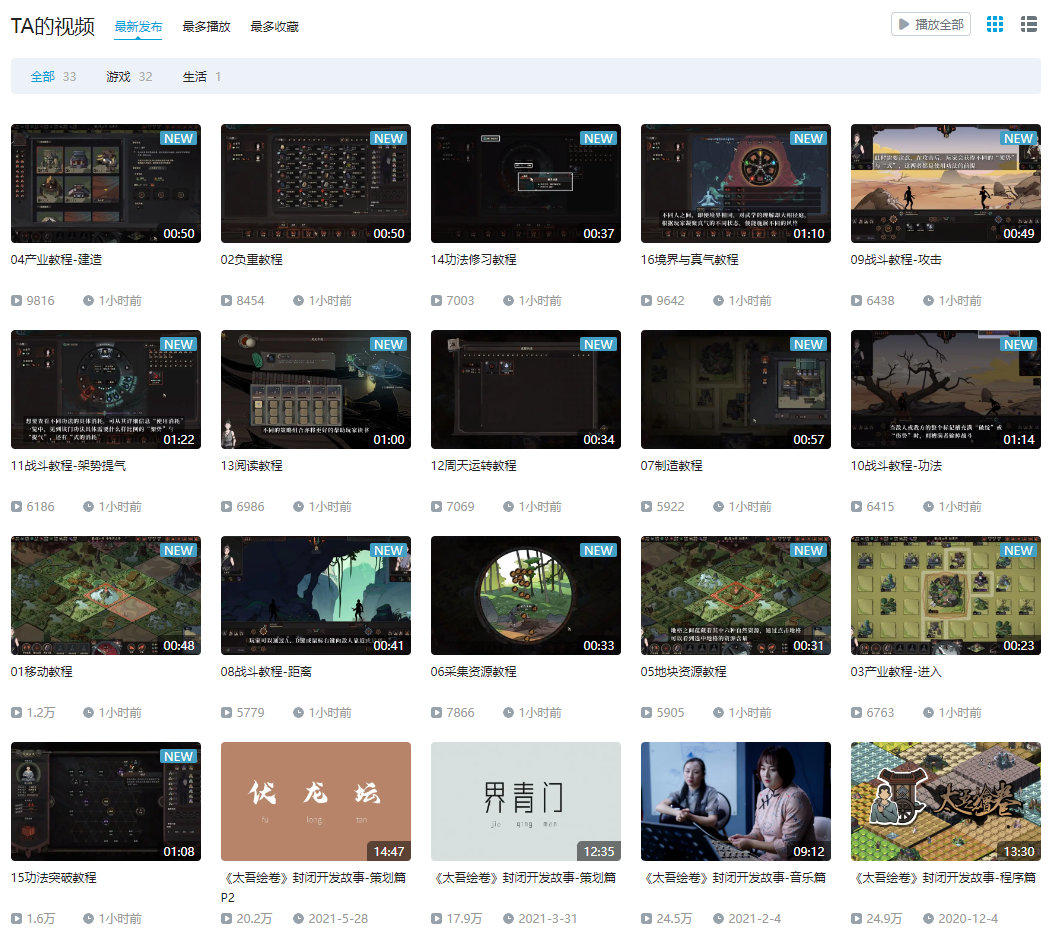Click title 封闭开发故事-程序篇
The width and height of the screenshot is (1057, 935).
944,878
